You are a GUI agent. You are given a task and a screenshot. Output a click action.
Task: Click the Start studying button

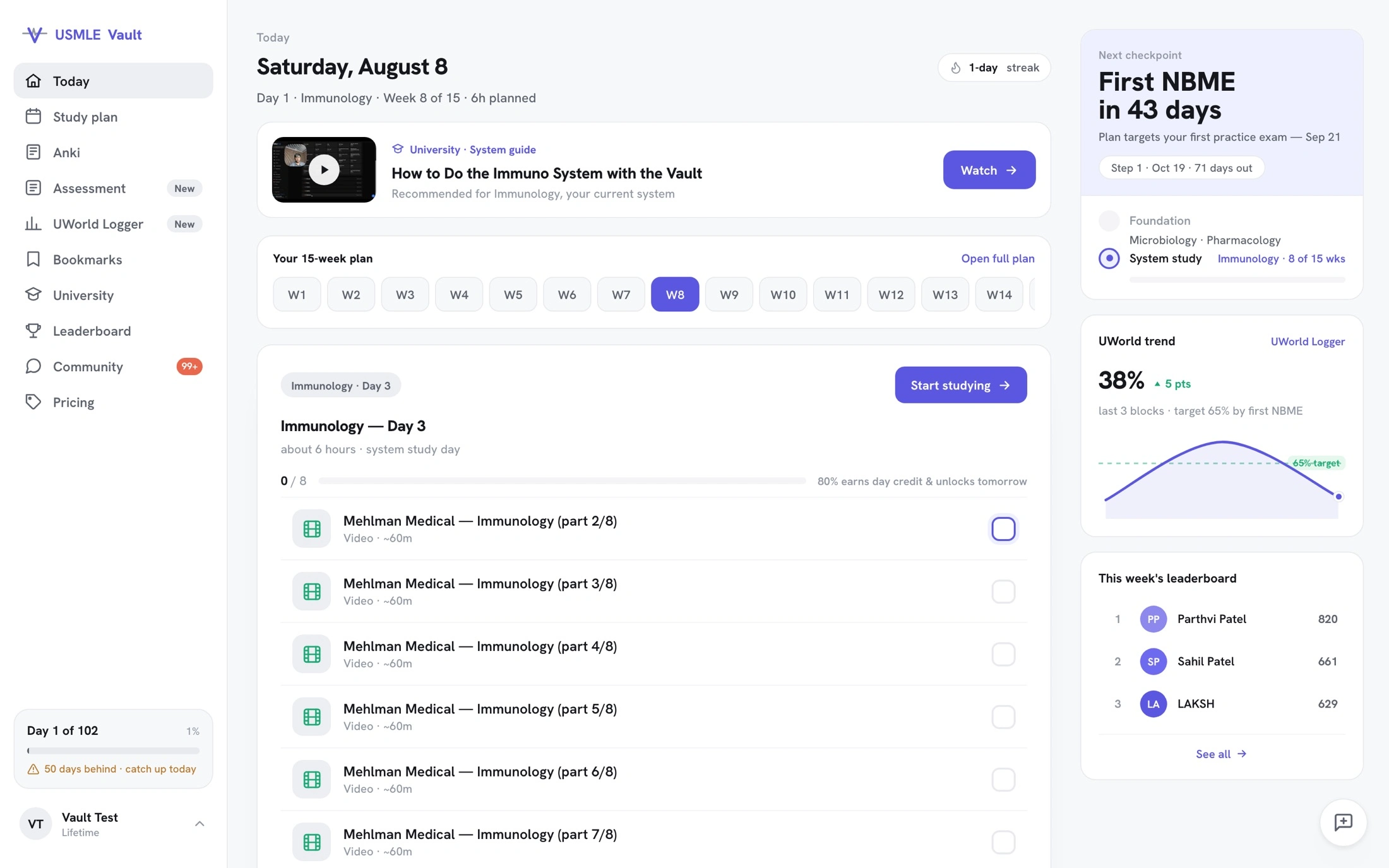[x=960, y=385]
